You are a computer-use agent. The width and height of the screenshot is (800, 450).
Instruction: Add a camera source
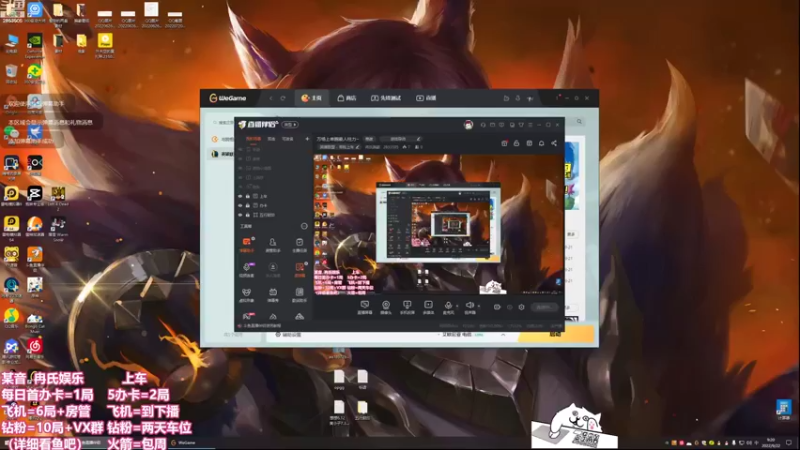point(386,307)
